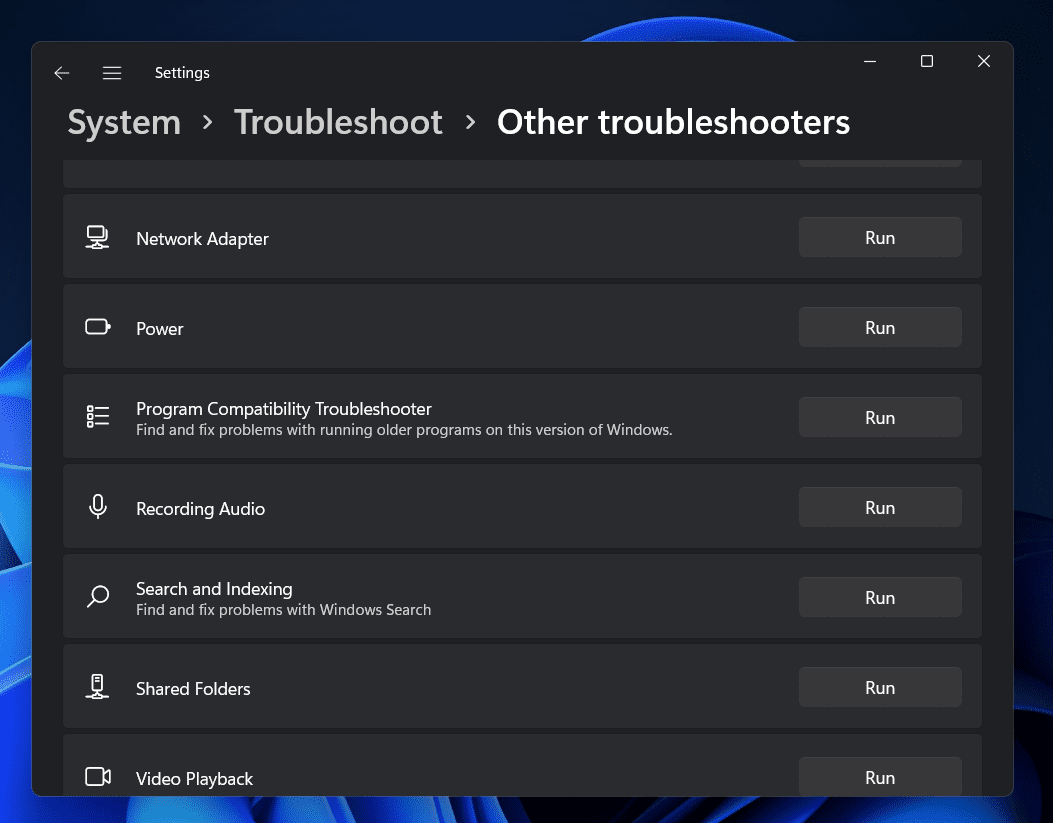1053x823 pixels.
Task: Click the Settings window title
Action: tap(182, 72)
